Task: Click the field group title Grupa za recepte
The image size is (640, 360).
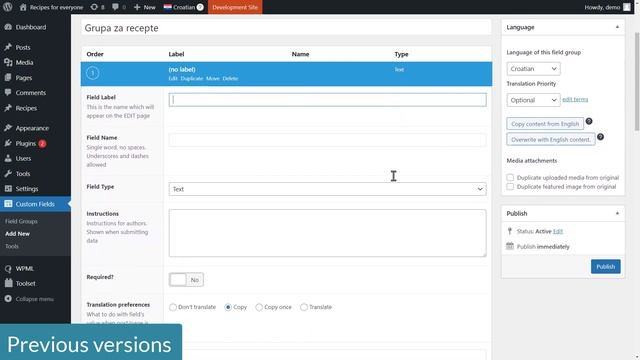Action: [286, 28]
